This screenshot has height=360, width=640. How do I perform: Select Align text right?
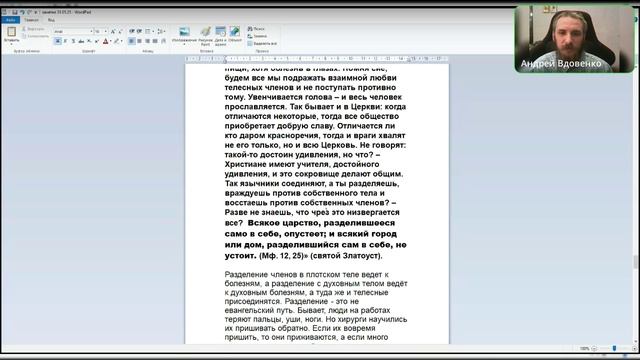pyautogui.click(x=147, y=41)
